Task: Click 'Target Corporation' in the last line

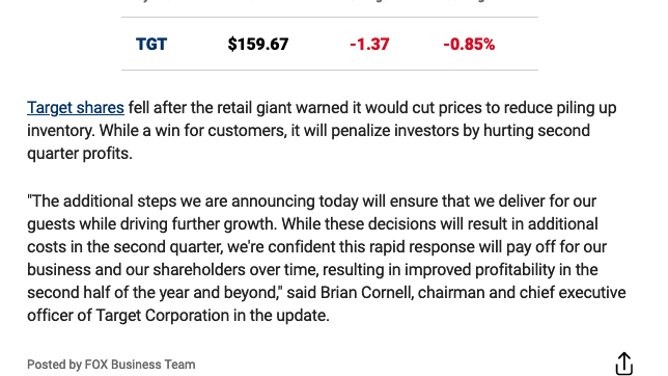Action: (x=162, y=316)
